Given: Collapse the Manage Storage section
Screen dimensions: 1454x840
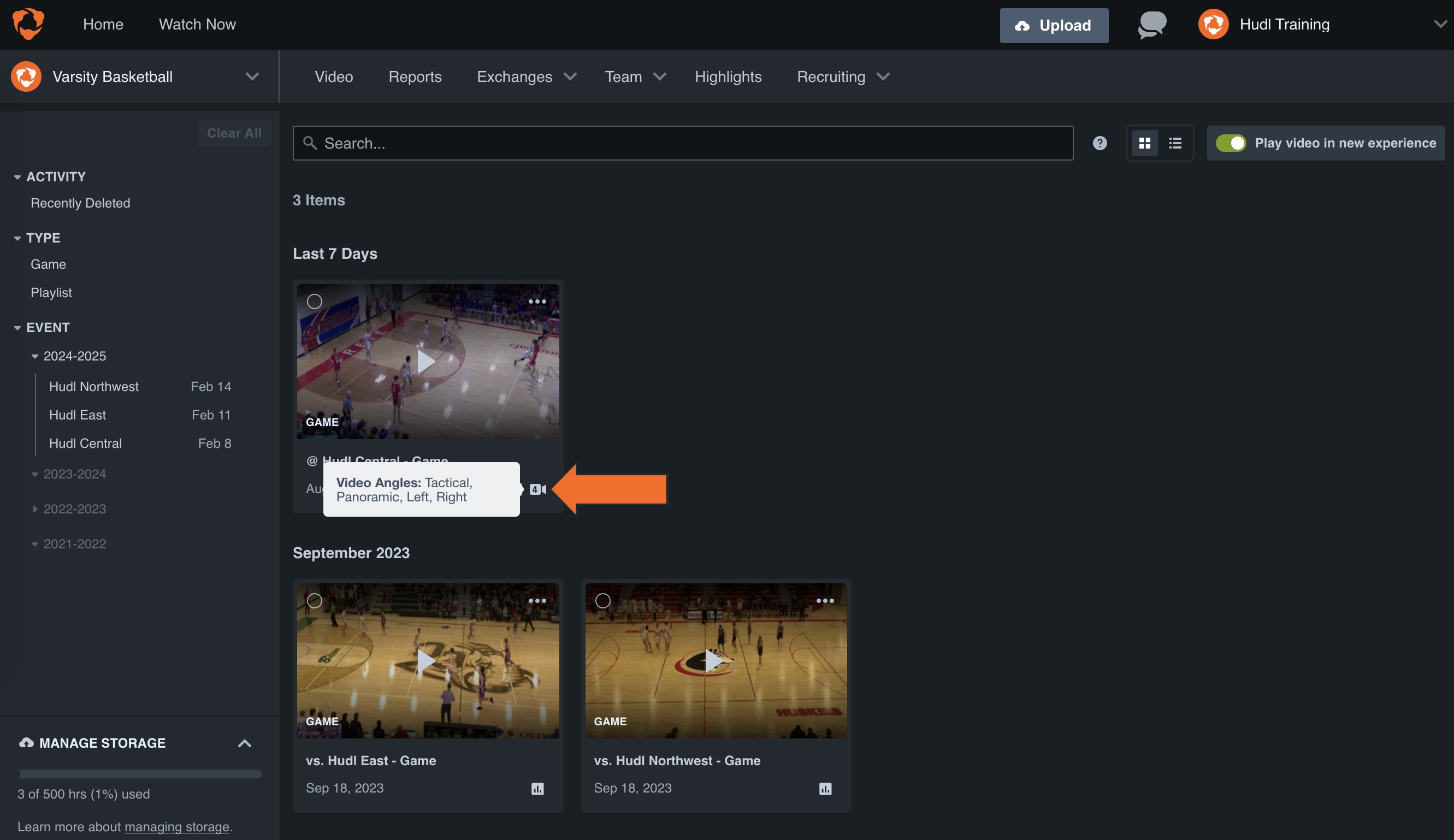Looking at the screenshot, I should [x=245, y=743].
